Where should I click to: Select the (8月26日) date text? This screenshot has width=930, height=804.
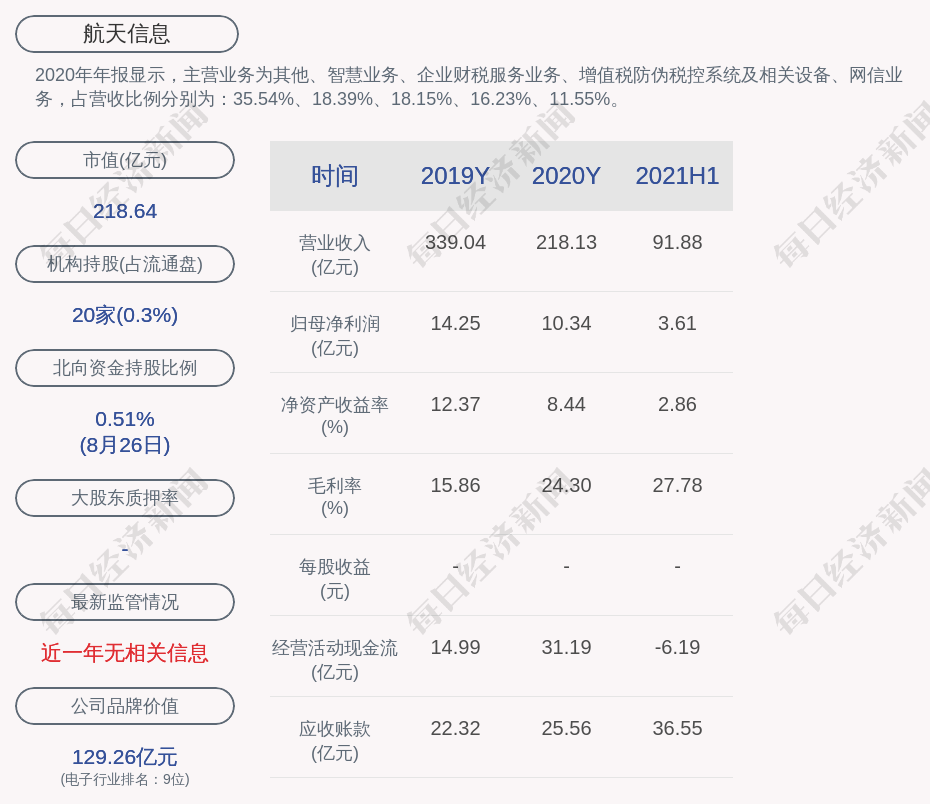[125, 445]
